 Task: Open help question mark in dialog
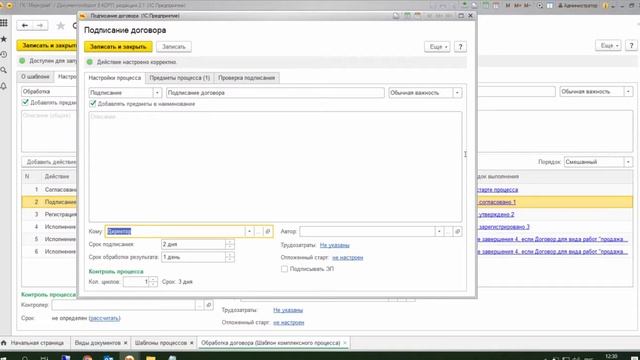460,47
